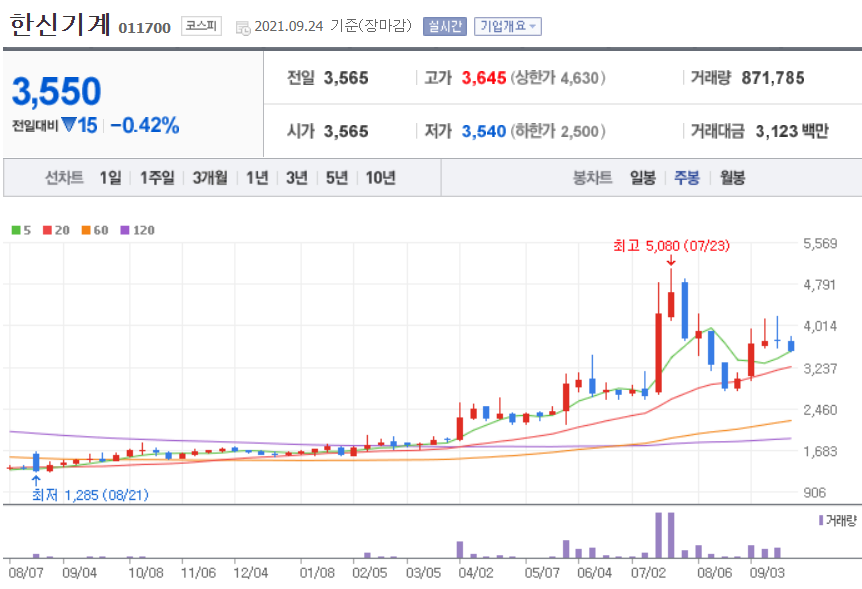862x589 pixels.
Task: Select the 3개월 chart period tab
Action: click(x=208, y=176)
